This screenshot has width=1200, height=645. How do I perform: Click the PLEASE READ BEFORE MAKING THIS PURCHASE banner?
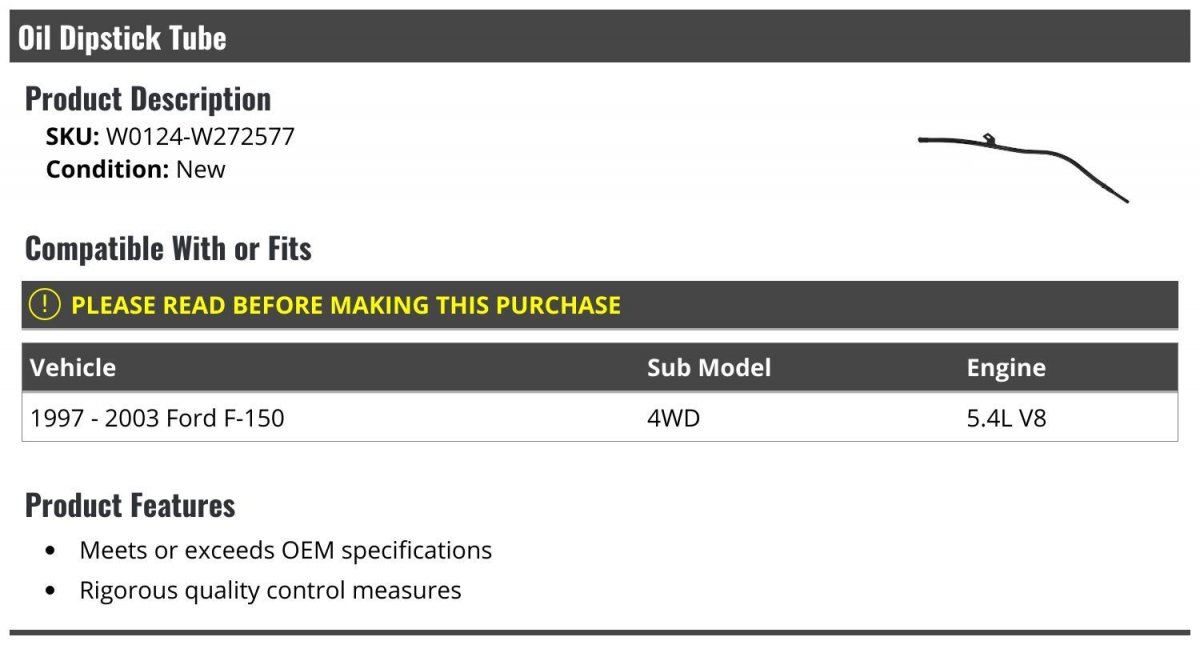pos(600,305)
